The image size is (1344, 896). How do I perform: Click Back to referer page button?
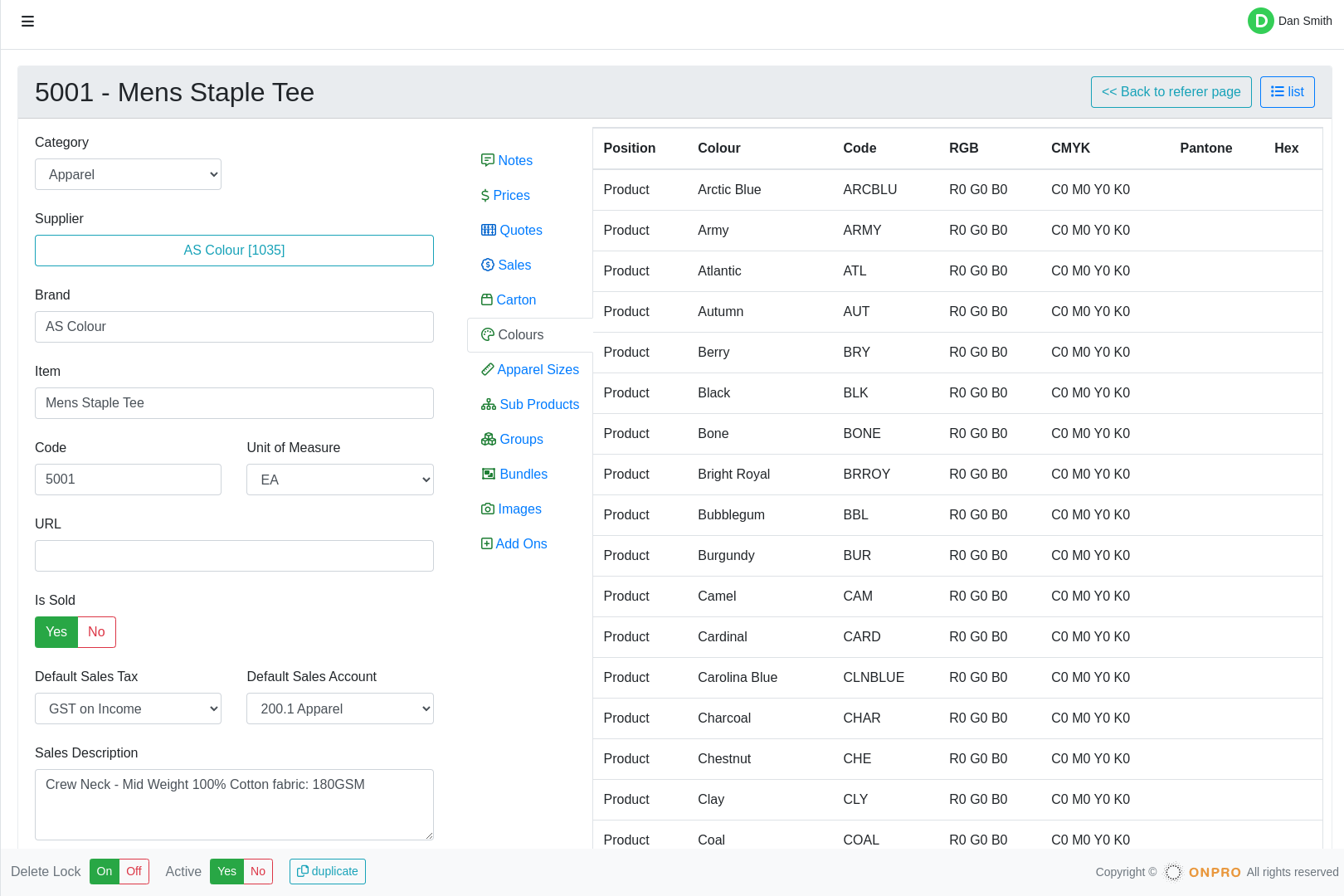(1171, 92)
